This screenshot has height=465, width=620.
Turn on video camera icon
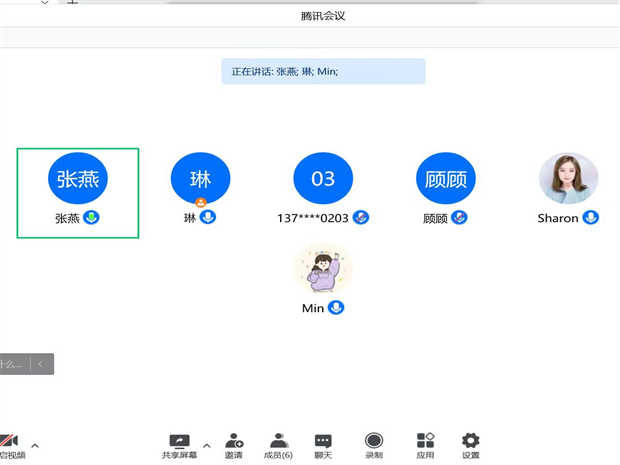click(9, 441)
